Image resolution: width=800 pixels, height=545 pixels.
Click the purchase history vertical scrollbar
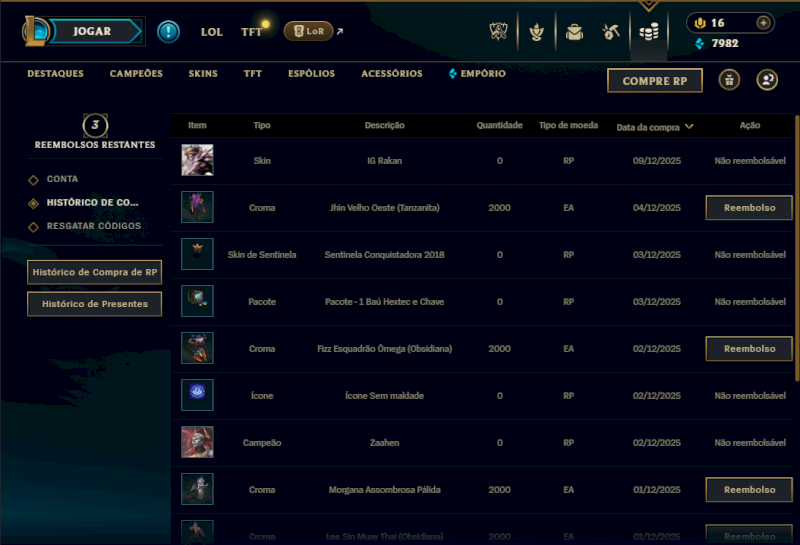point(797,248)
